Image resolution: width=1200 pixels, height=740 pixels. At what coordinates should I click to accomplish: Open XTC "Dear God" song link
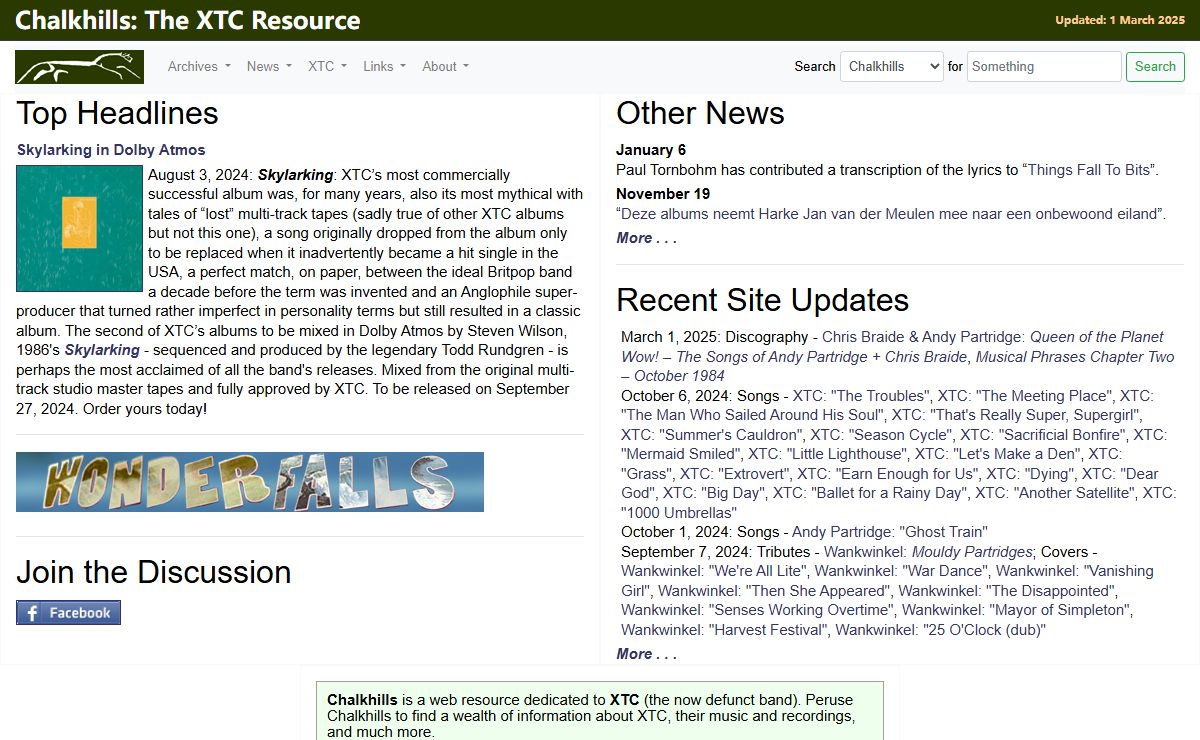click(x=890, y=483)
